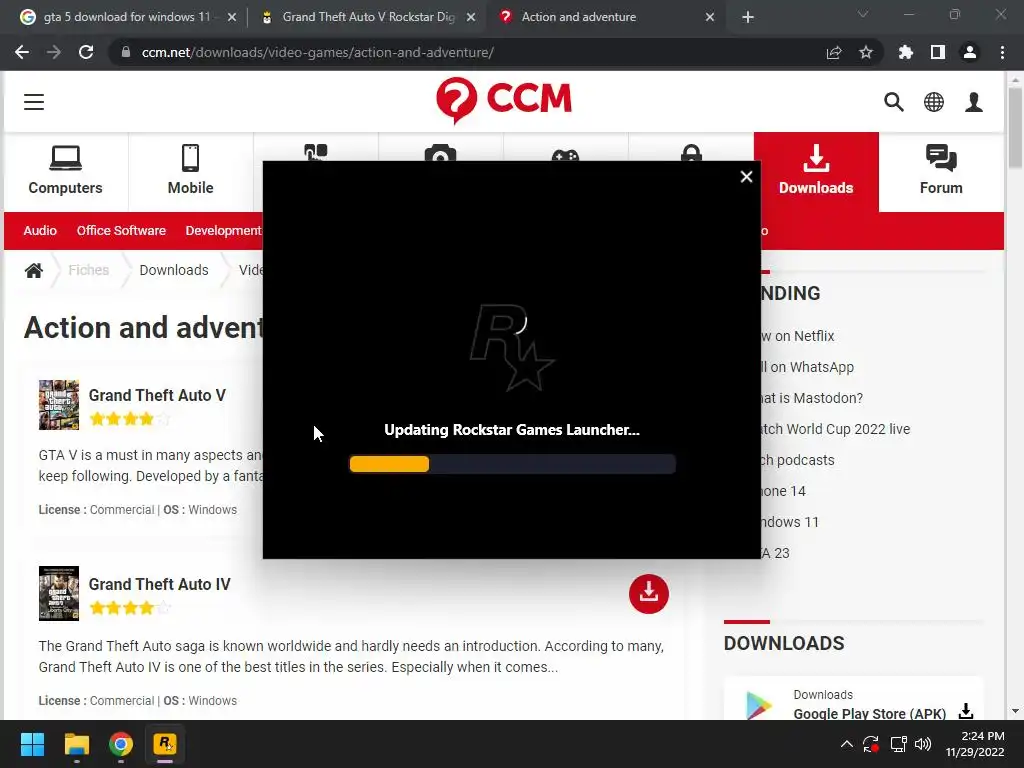Select the Audio subcategory

point(40,231)
